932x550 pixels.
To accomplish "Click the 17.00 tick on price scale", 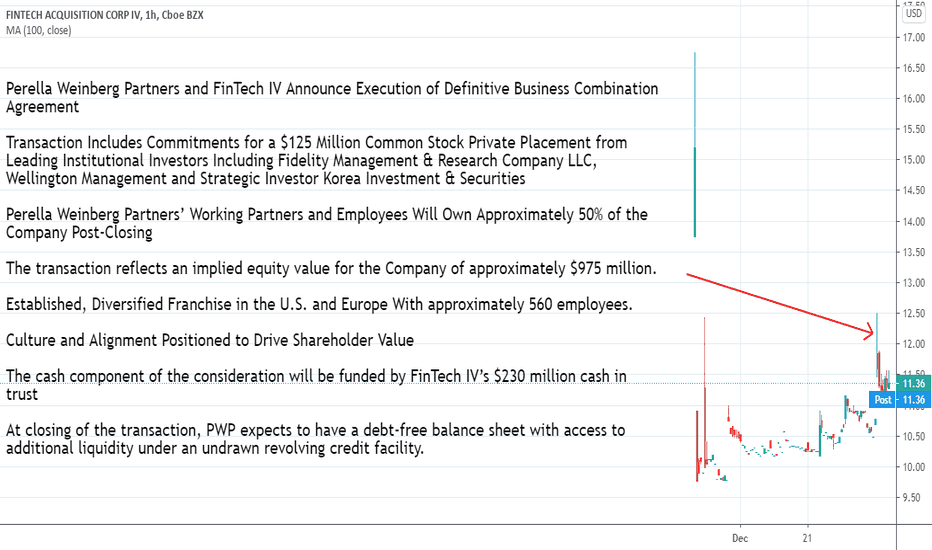I will point(913,38).
